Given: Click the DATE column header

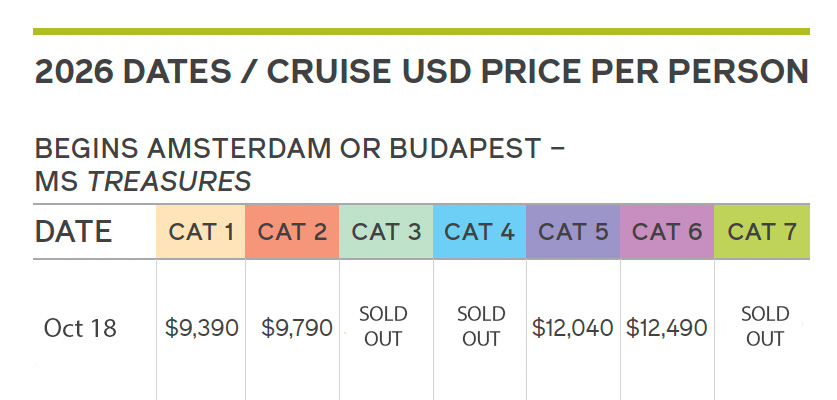Looking at the screenshot, I should point(74,232).
